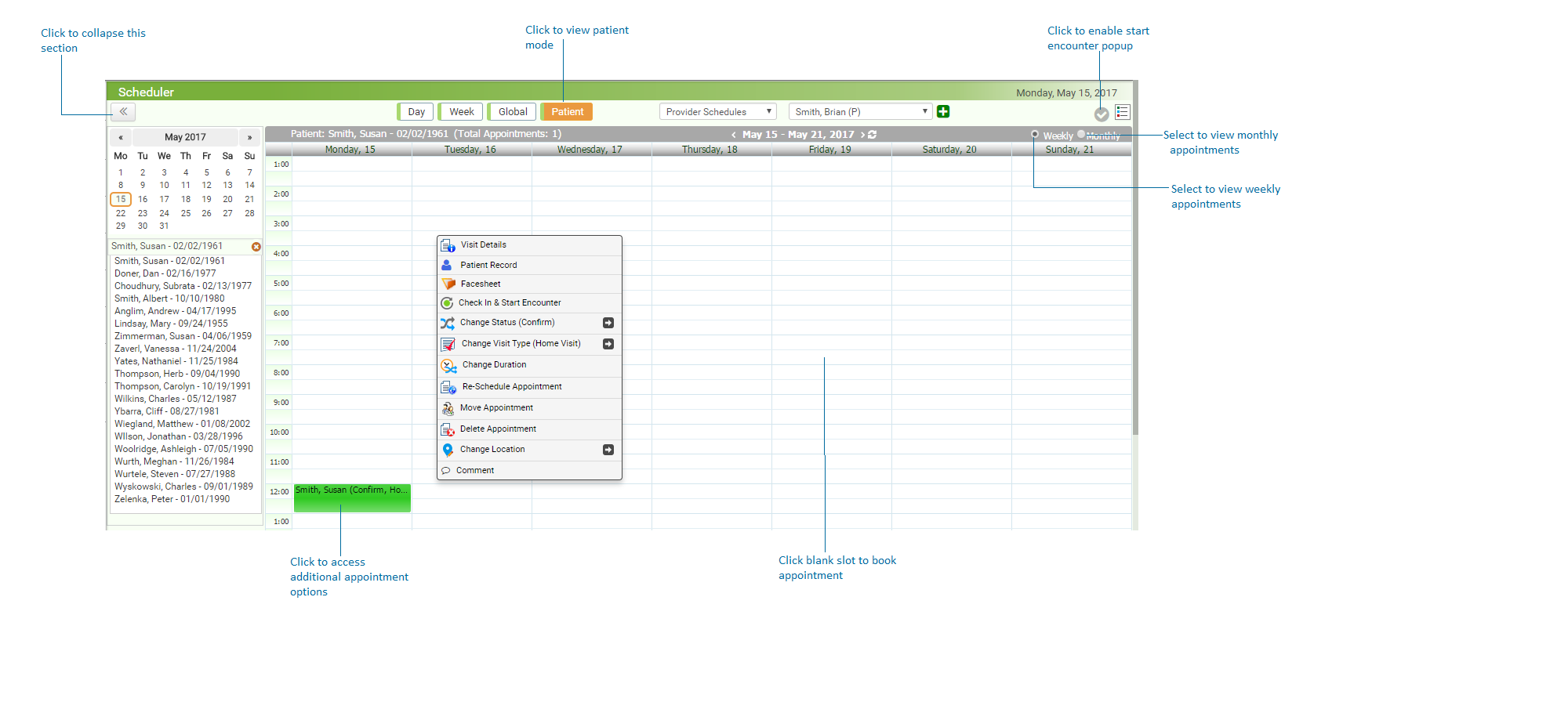The image size is (1568, 720).
Task: Select the Weekly radio button
Action: coord(1034,135)
